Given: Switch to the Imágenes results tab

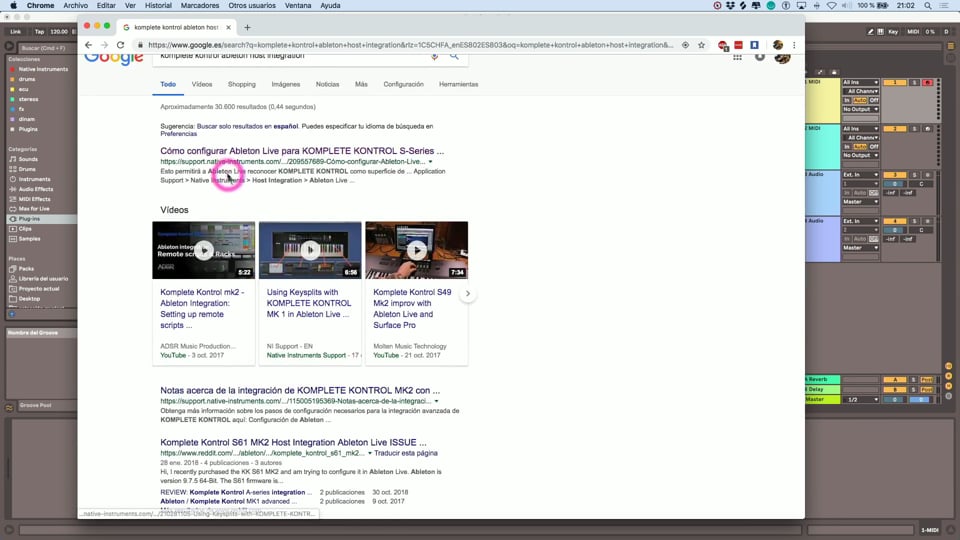Looking at the screenshot, I should point(286,84).
